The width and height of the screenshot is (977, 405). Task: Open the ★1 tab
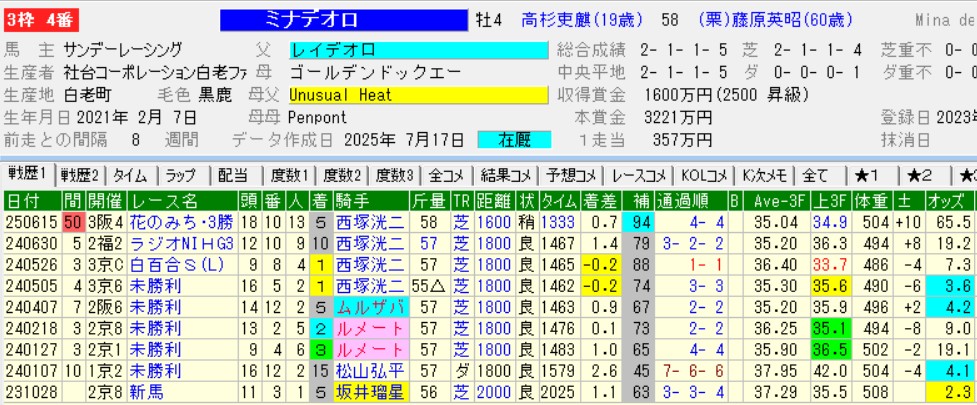click(x=866, y=175)
